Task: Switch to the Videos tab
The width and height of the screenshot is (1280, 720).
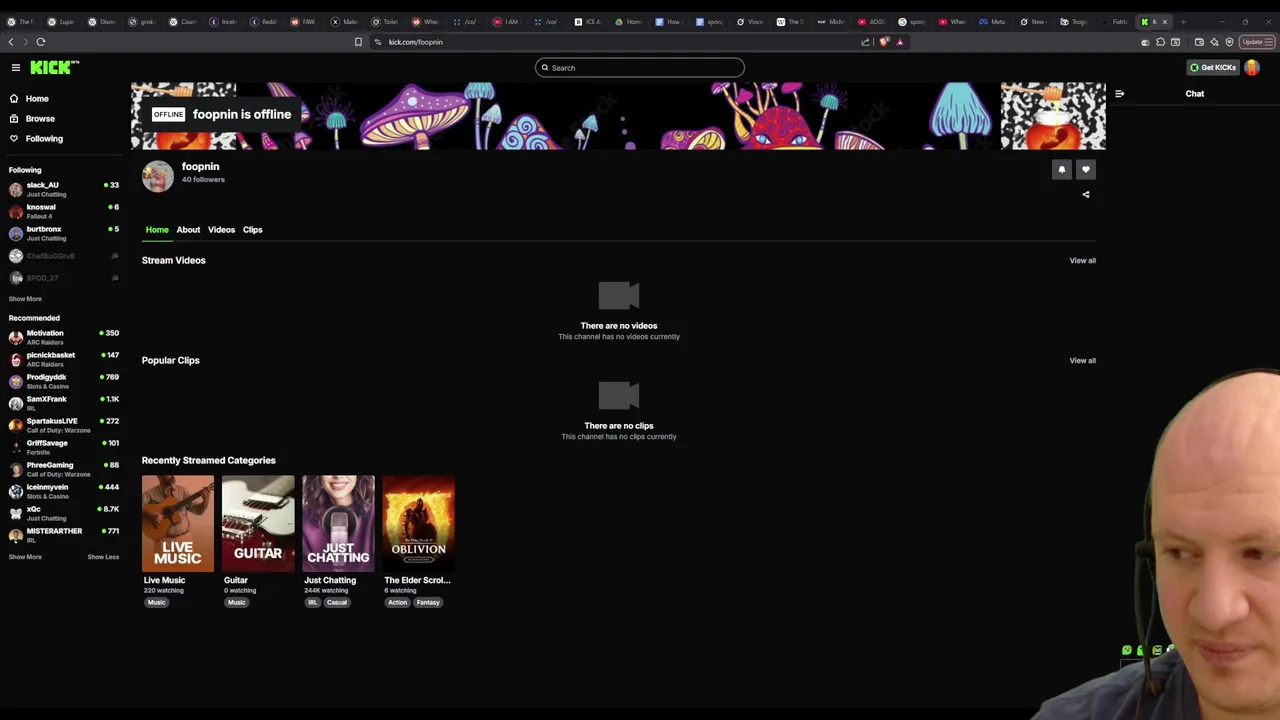Action: coord(221,230)
